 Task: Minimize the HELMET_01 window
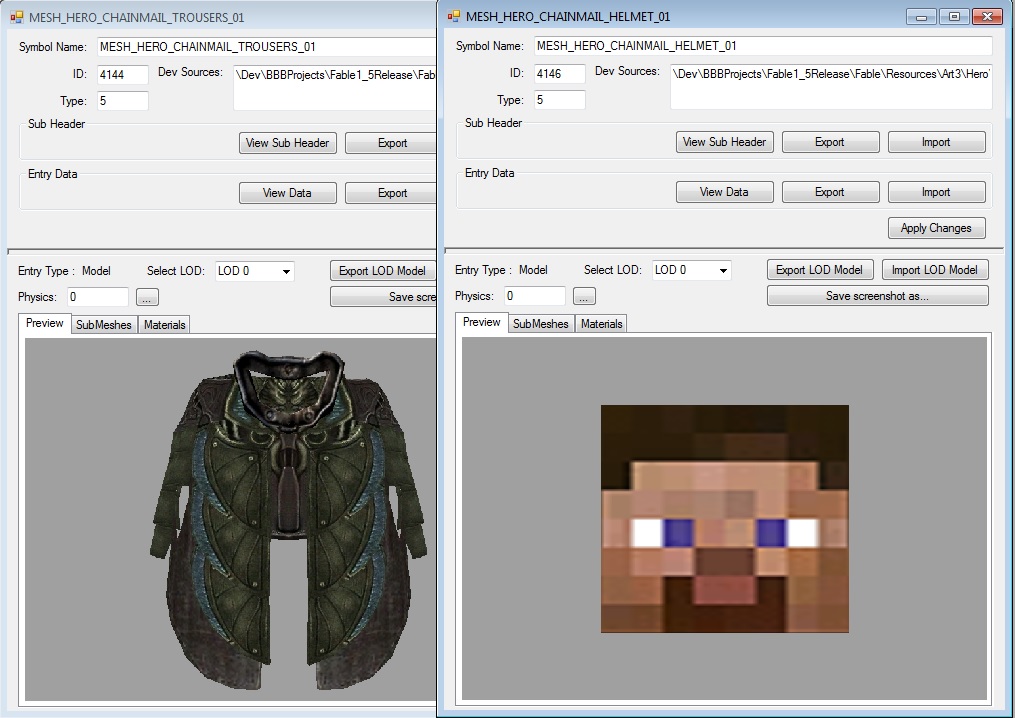coord(921,16)
